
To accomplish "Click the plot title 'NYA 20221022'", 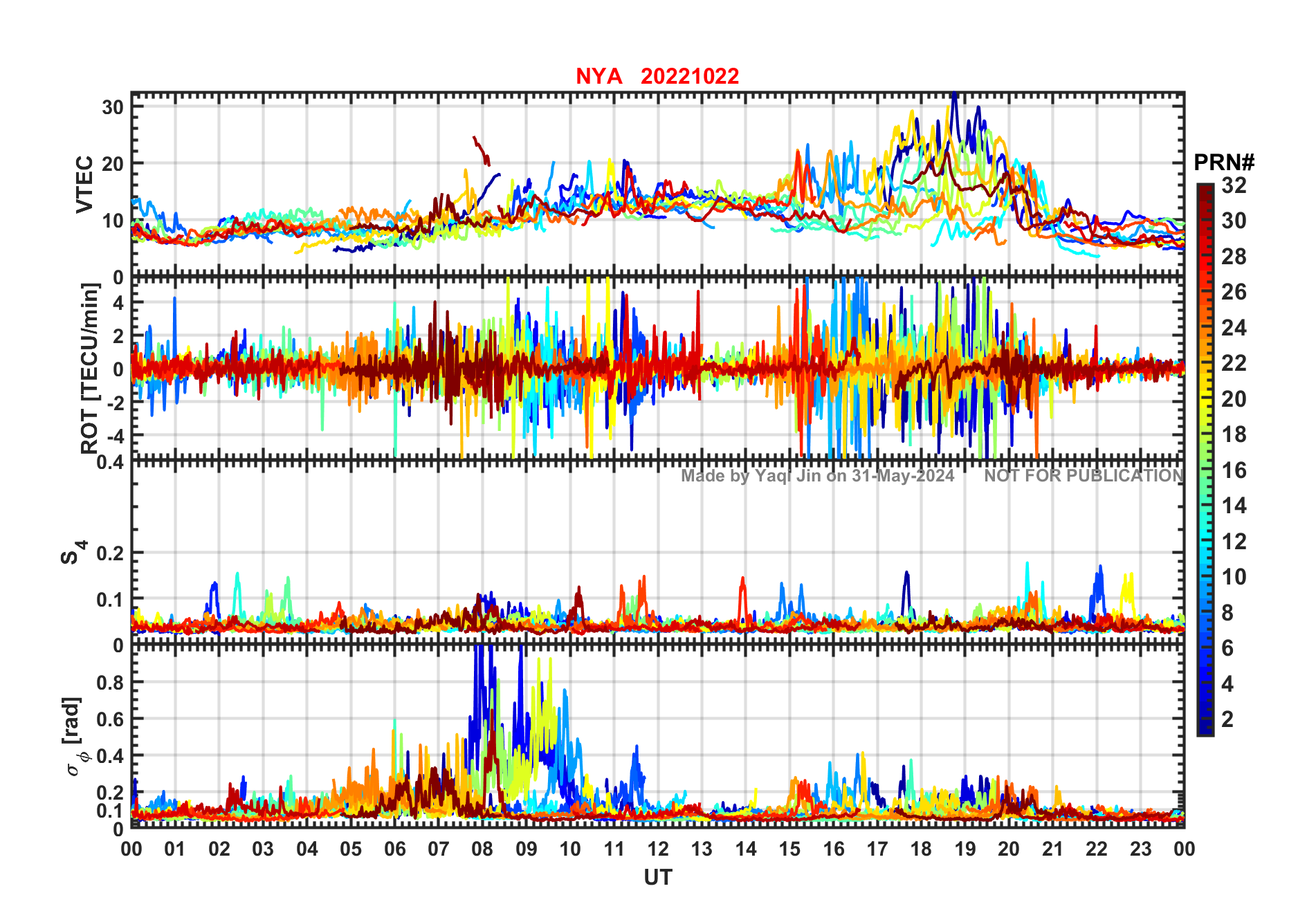I will point(657,76).
